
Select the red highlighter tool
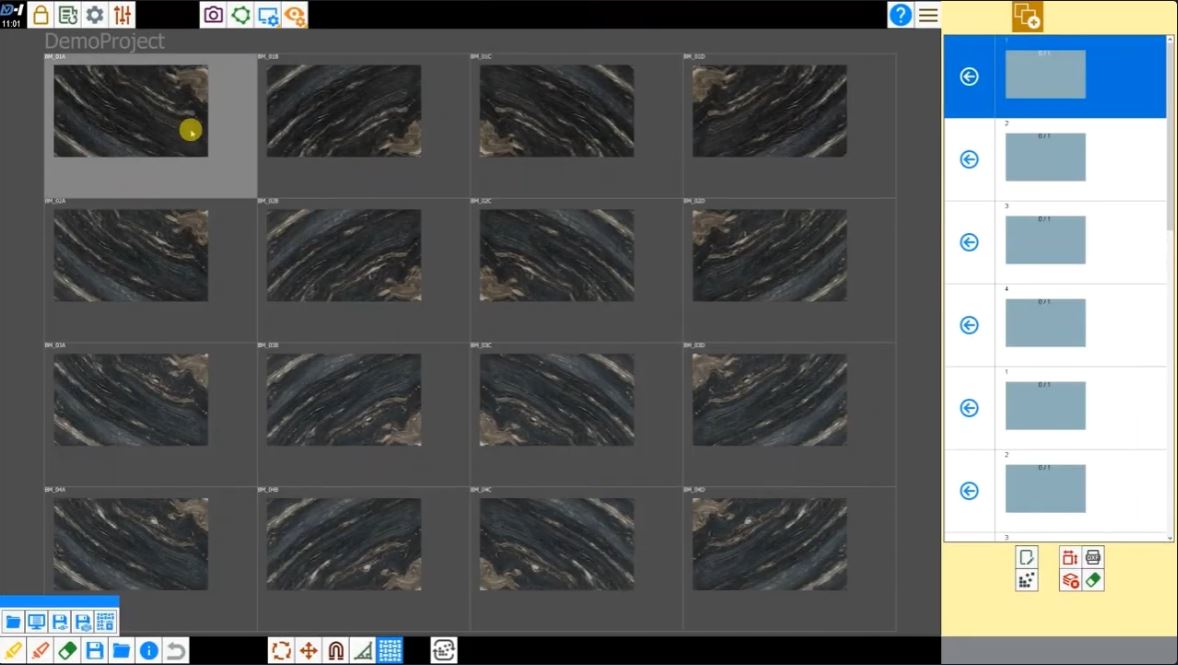coord(41,650)
